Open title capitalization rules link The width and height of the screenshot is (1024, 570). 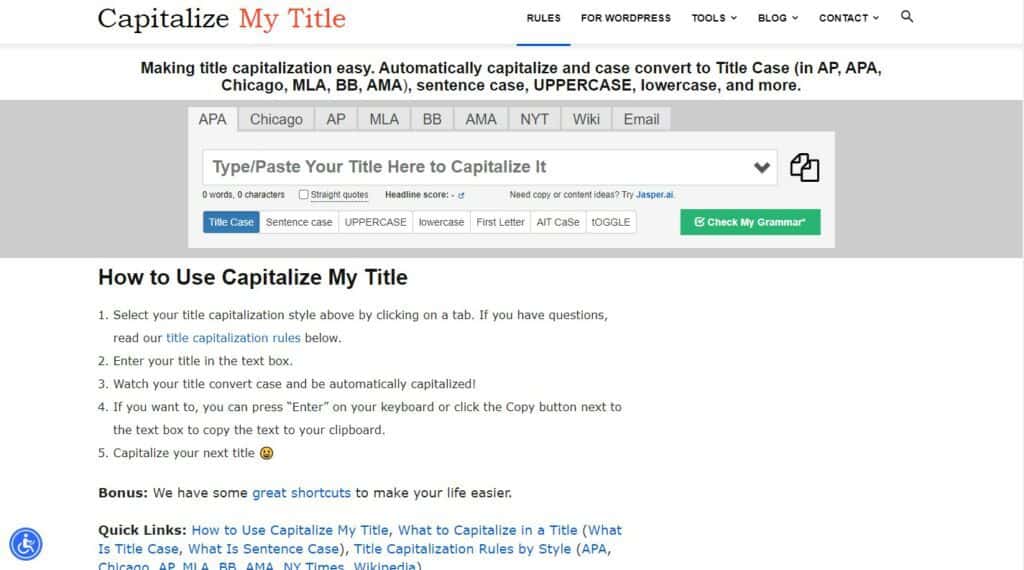[x=233, y=338]
